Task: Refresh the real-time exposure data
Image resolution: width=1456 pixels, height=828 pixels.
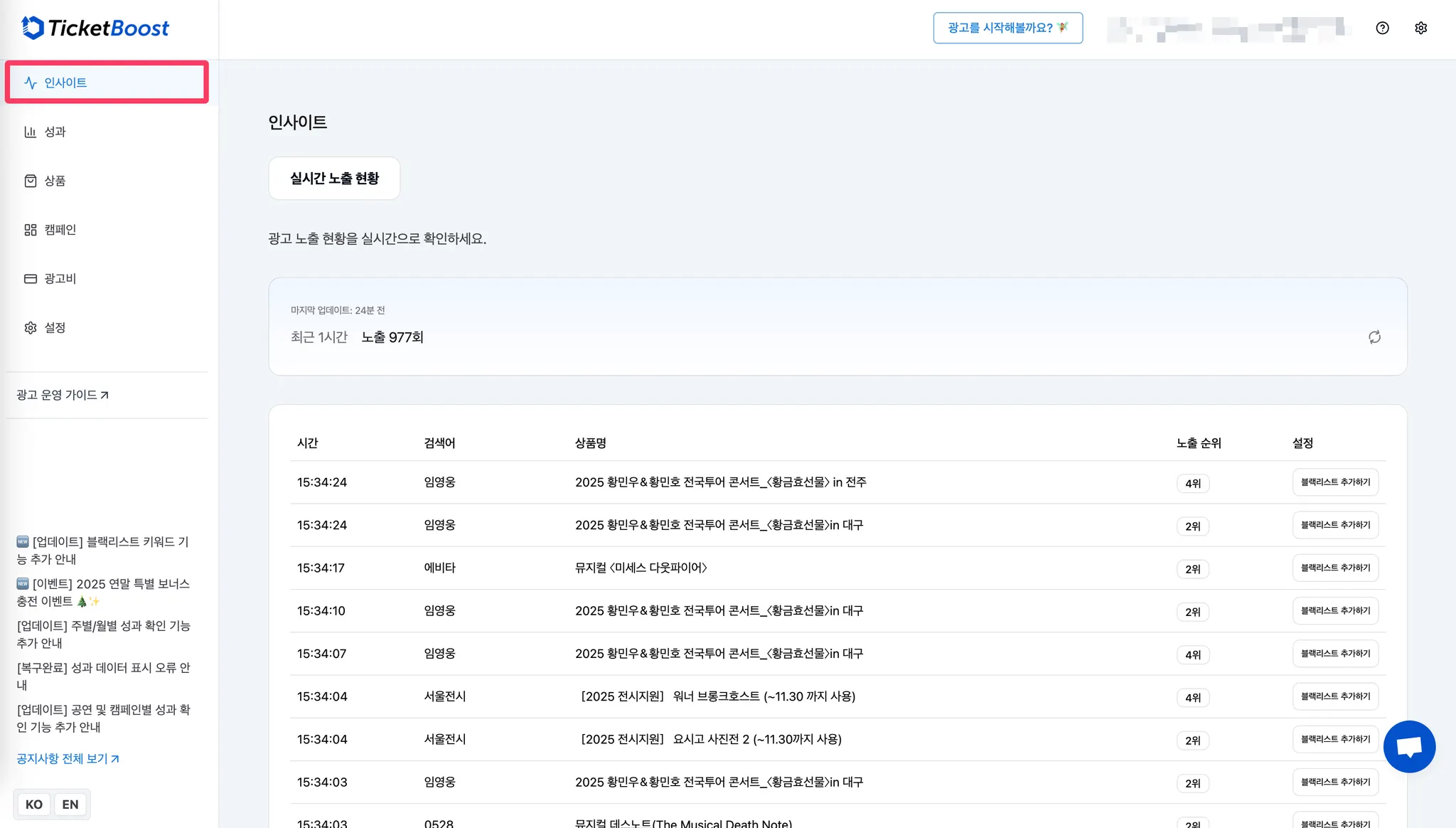Action: pyautogui.click(x=1374, y=337)
